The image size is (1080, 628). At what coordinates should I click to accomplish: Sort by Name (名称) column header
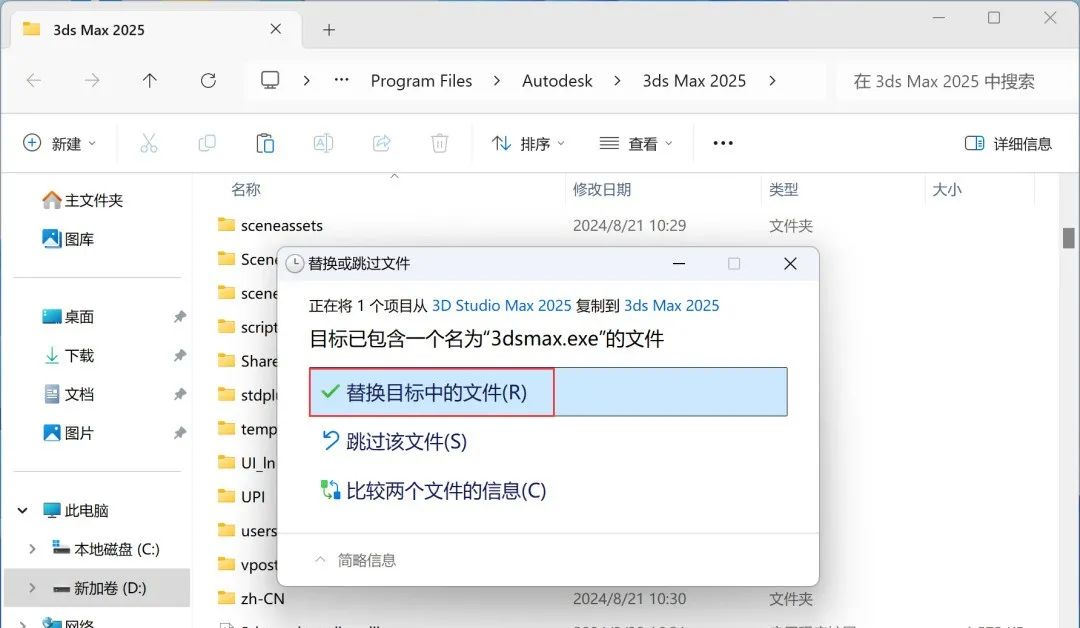(x=246, y=189)
